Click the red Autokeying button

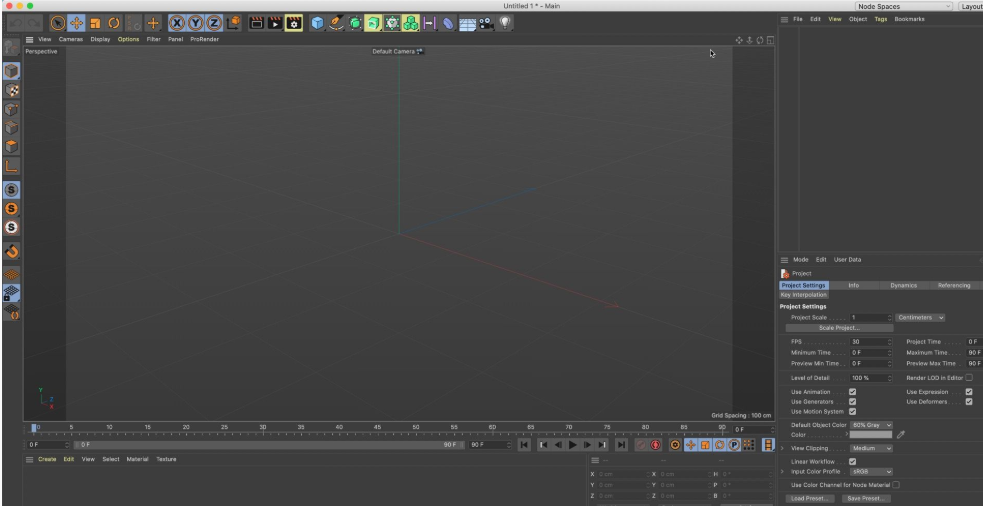click(655, 445)
